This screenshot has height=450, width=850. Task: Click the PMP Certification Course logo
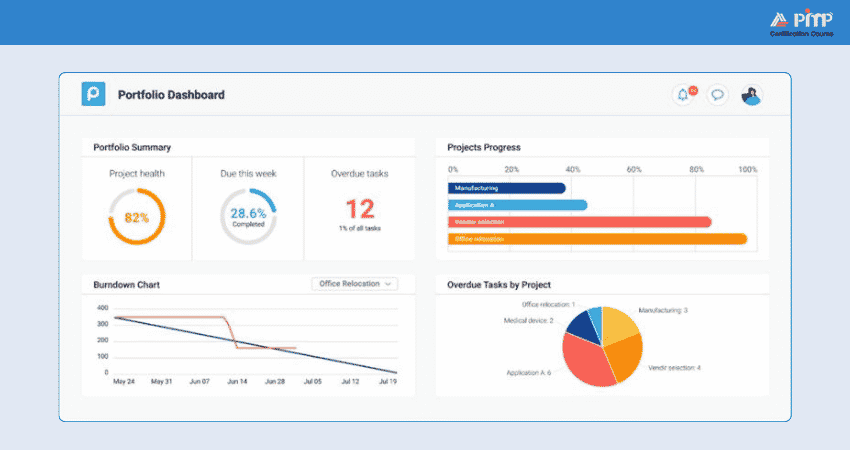[802, 23]
